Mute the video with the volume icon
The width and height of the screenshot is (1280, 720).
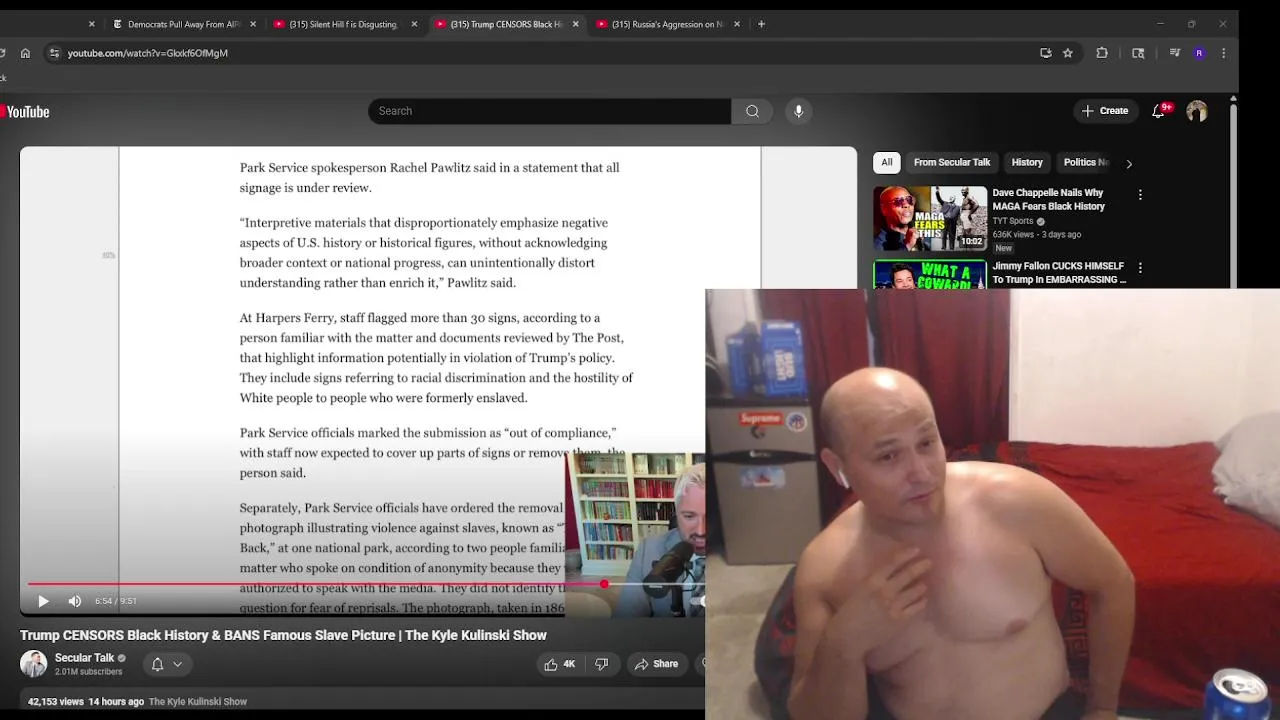click(x=74, y=601)
